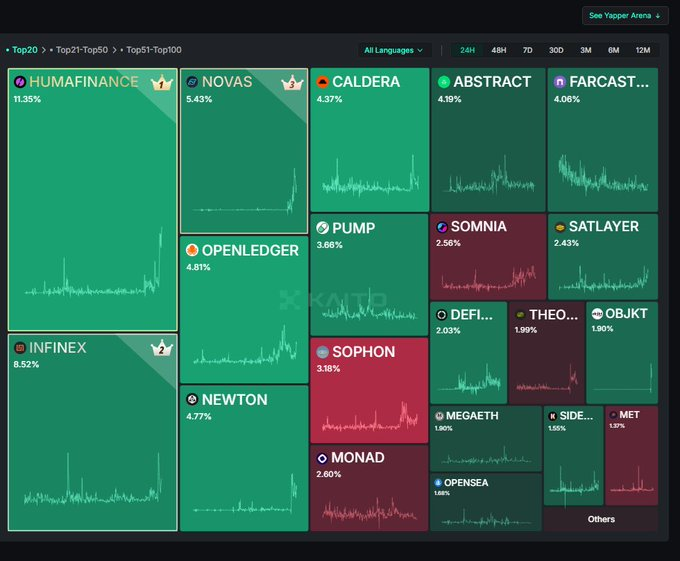Viewport: 680px width, 561px height.
Task: Go to the Top51-Top100 range
Action: click(154, 50)
